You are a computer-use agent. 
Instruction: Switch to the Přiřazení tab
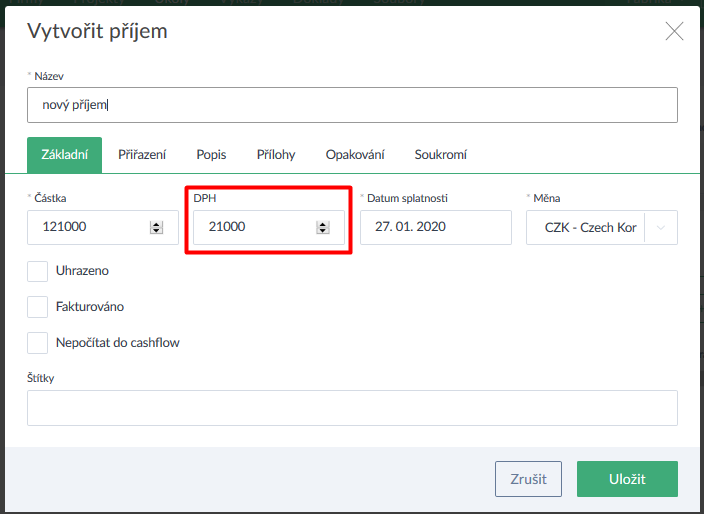(142, 155)
